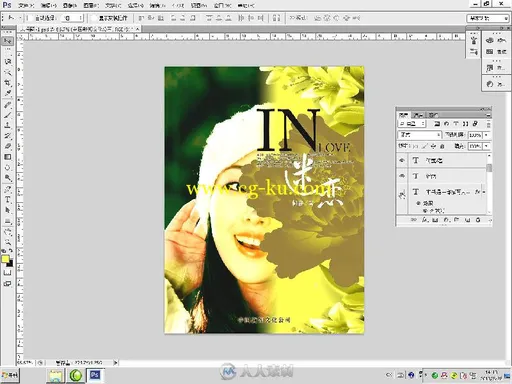512x384 pixels.
Task: Select the Dodge tool
Action: coord(8,178)
